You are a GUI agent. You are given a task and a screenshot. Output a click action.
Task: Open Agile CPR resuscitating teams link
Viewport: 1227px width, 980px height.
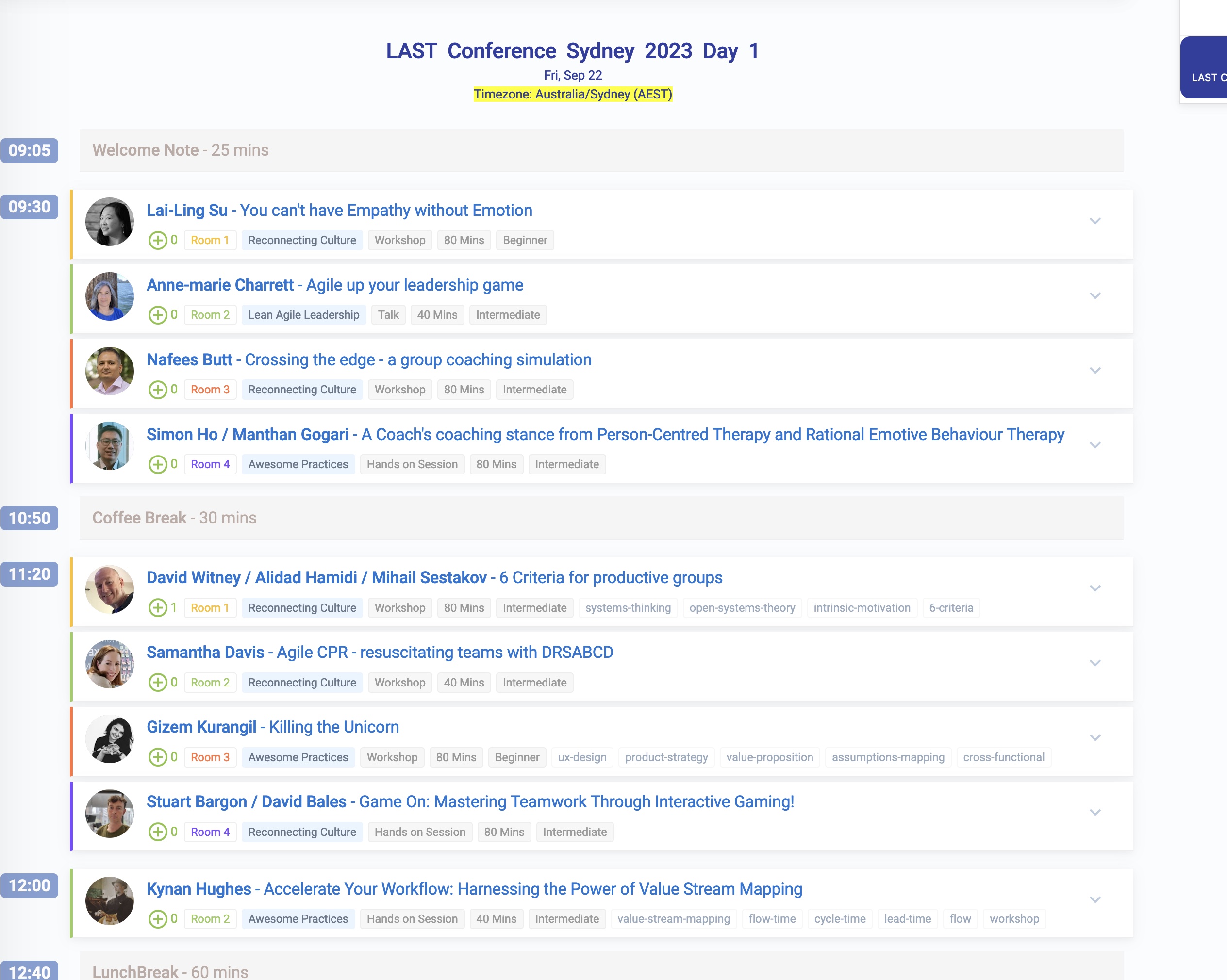click(x=445, y=653)
